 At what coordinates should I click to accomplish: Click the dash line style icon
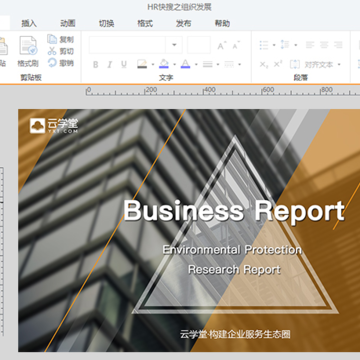pos(229,64)
